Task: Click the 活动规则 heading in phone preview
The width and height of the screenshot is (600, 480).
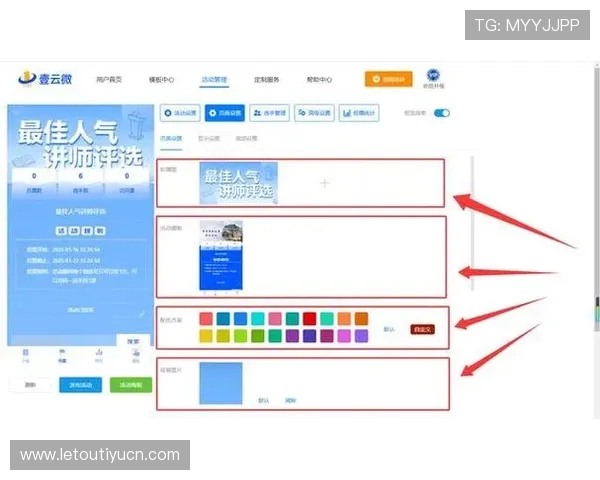Action: (81, 231)
